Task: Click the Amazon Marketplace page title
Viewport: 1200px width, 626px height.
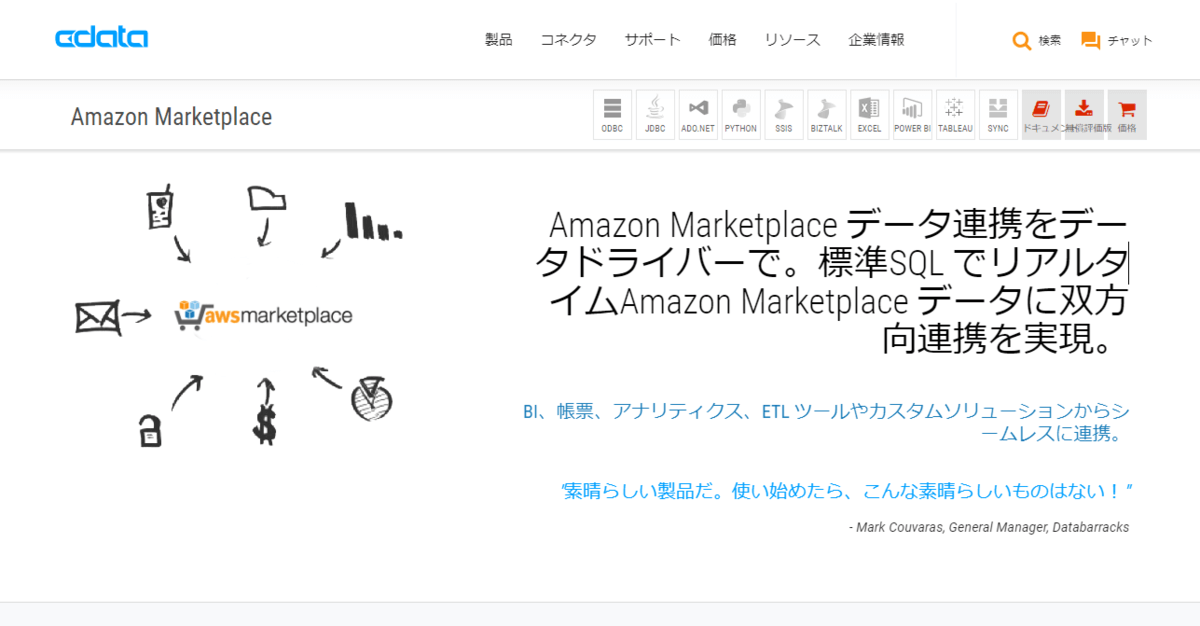Action: pyautogui.click(x=171, y=117)
